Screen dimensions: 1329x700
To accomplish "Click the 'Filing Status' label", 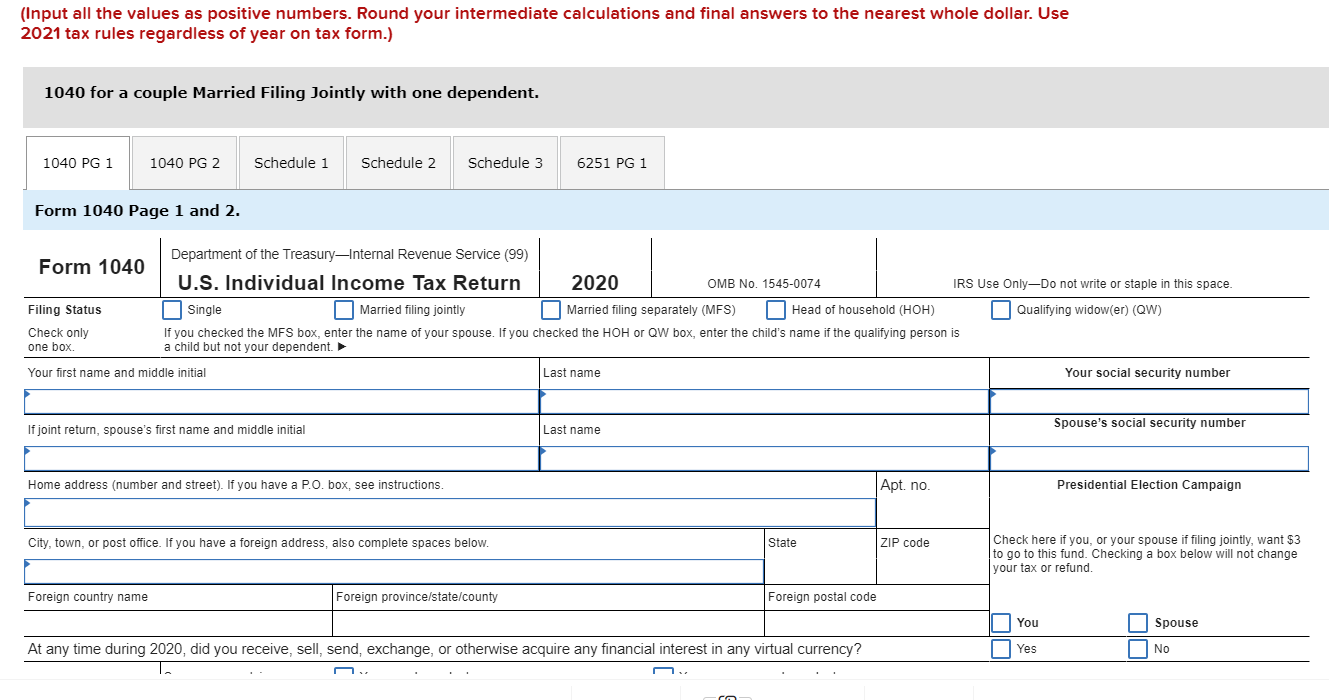I will click(x=65, y=310).
